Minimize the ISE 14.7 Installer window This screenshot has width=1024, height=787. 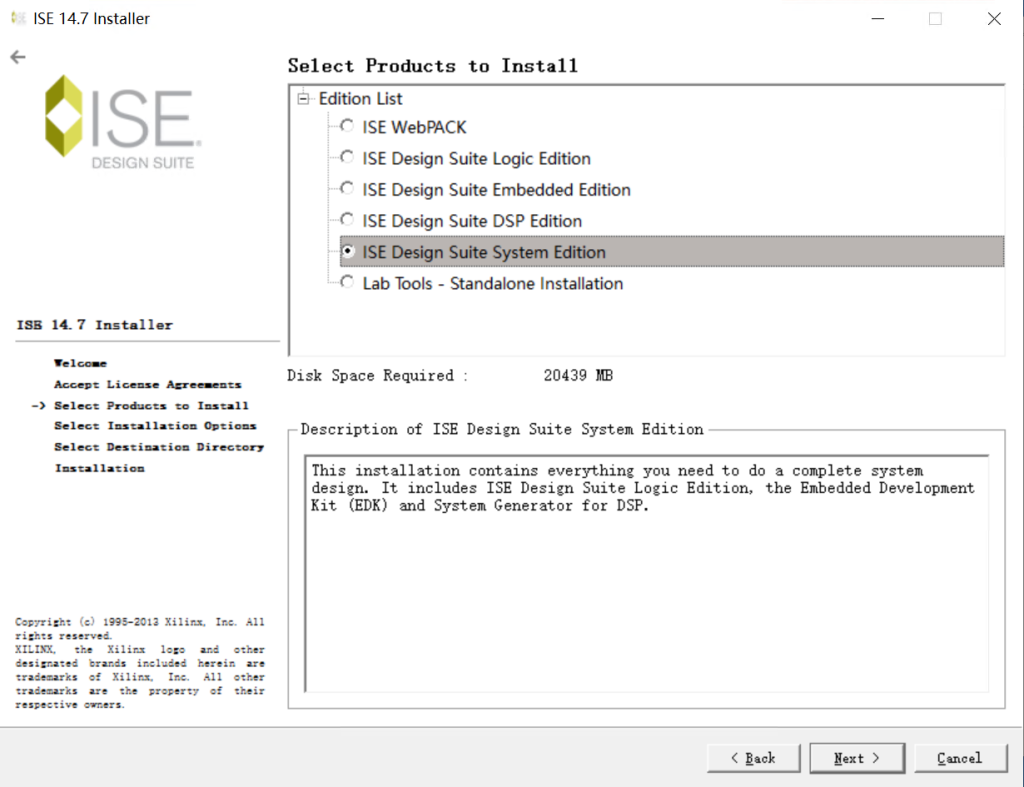tap(877, 19)
